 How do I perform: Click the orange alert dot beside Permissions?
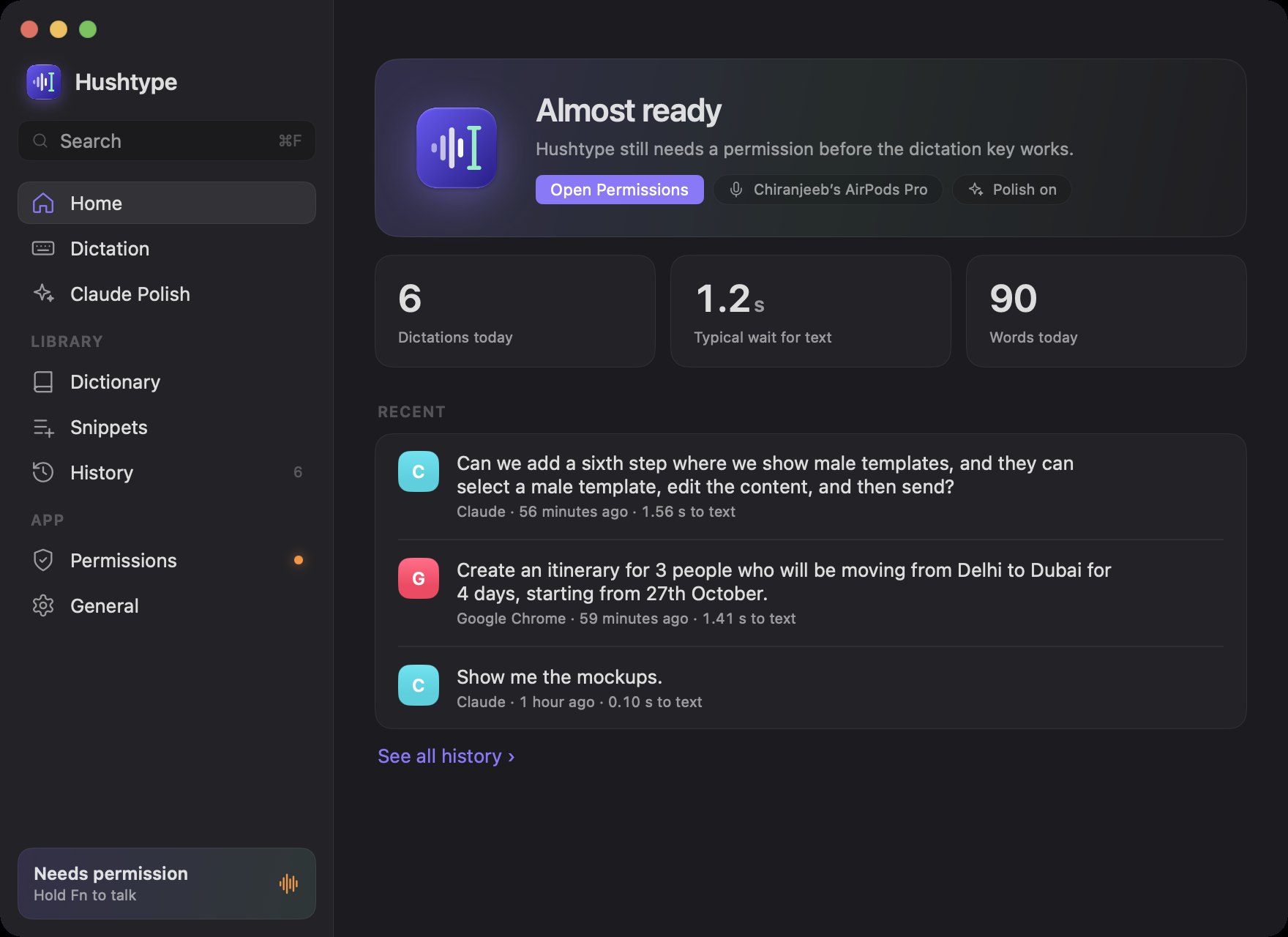[299, 560]
